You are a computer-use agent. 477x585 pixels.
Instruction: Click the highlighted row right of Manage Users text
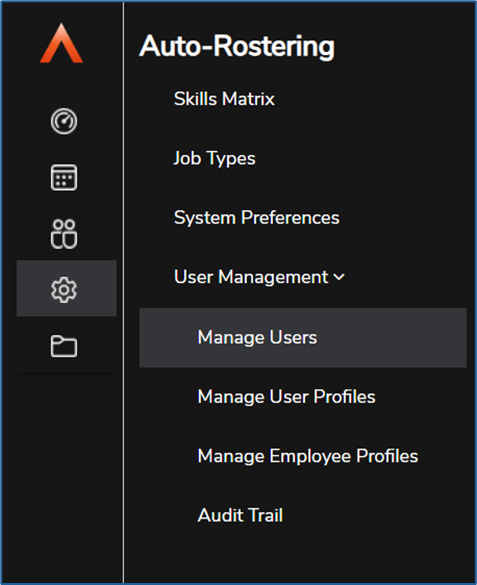click(392, 338)
